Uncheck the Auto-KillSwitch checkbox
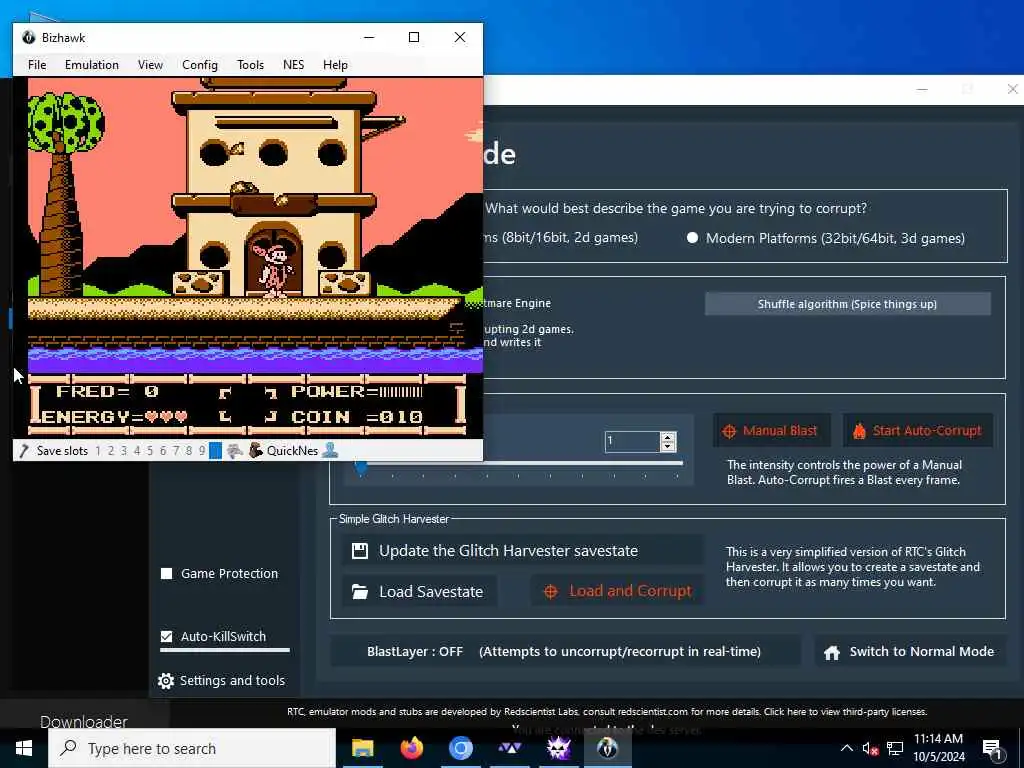This screenshot has height=768, width=1024. pos(167,636)
